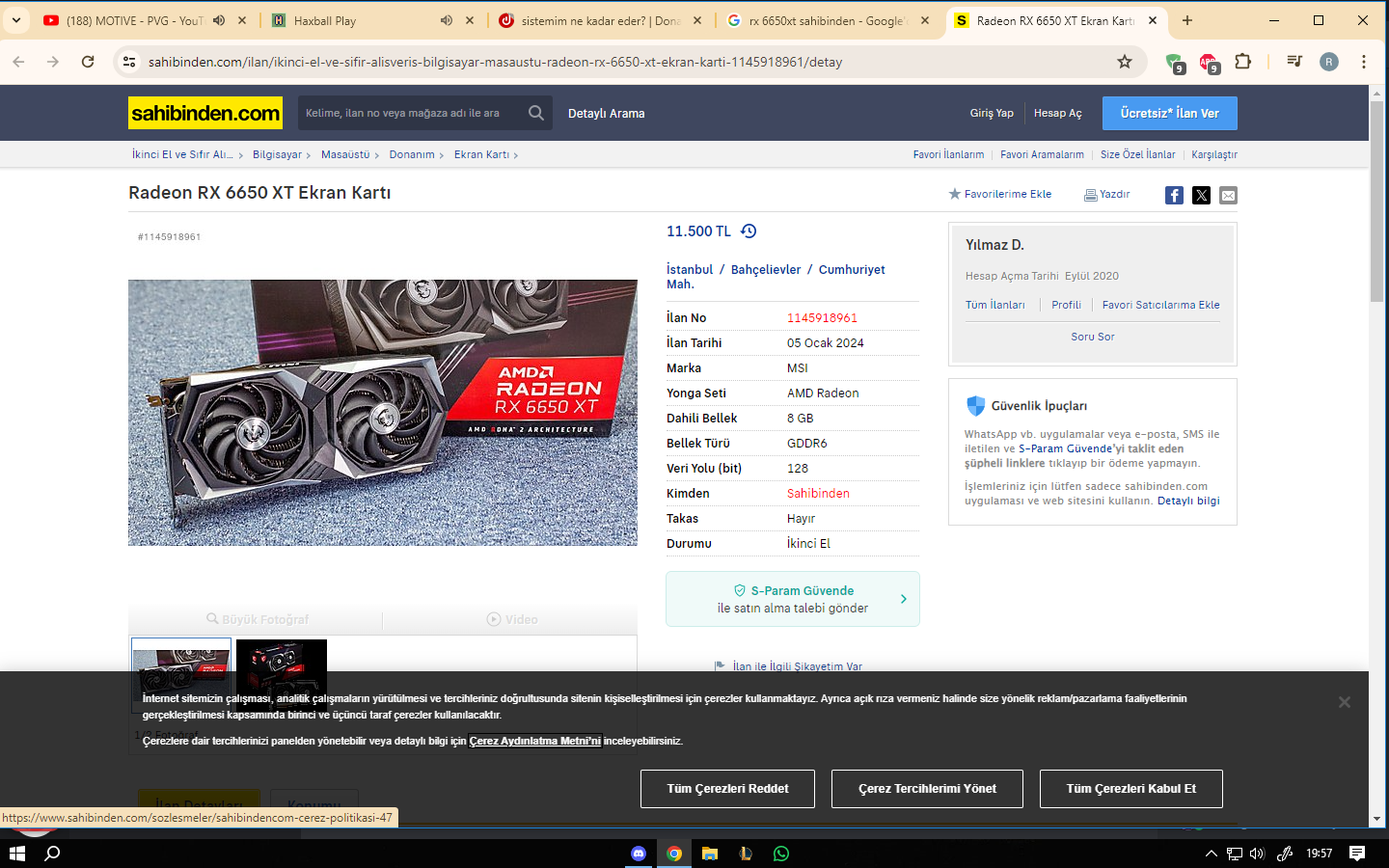1389x868 pixels.
Task: Click the Bilgisayar breadcrumb
Action: (x=277, y=154)
